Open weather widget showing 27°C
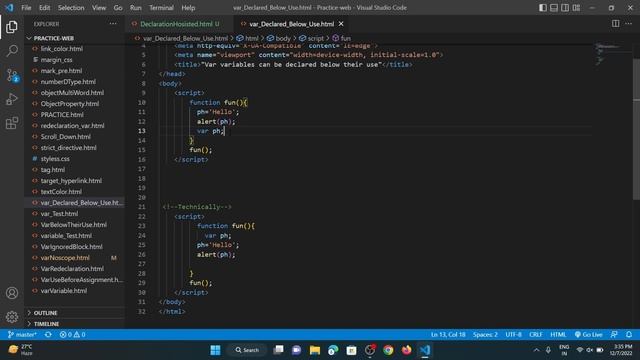 click(20, 350)
